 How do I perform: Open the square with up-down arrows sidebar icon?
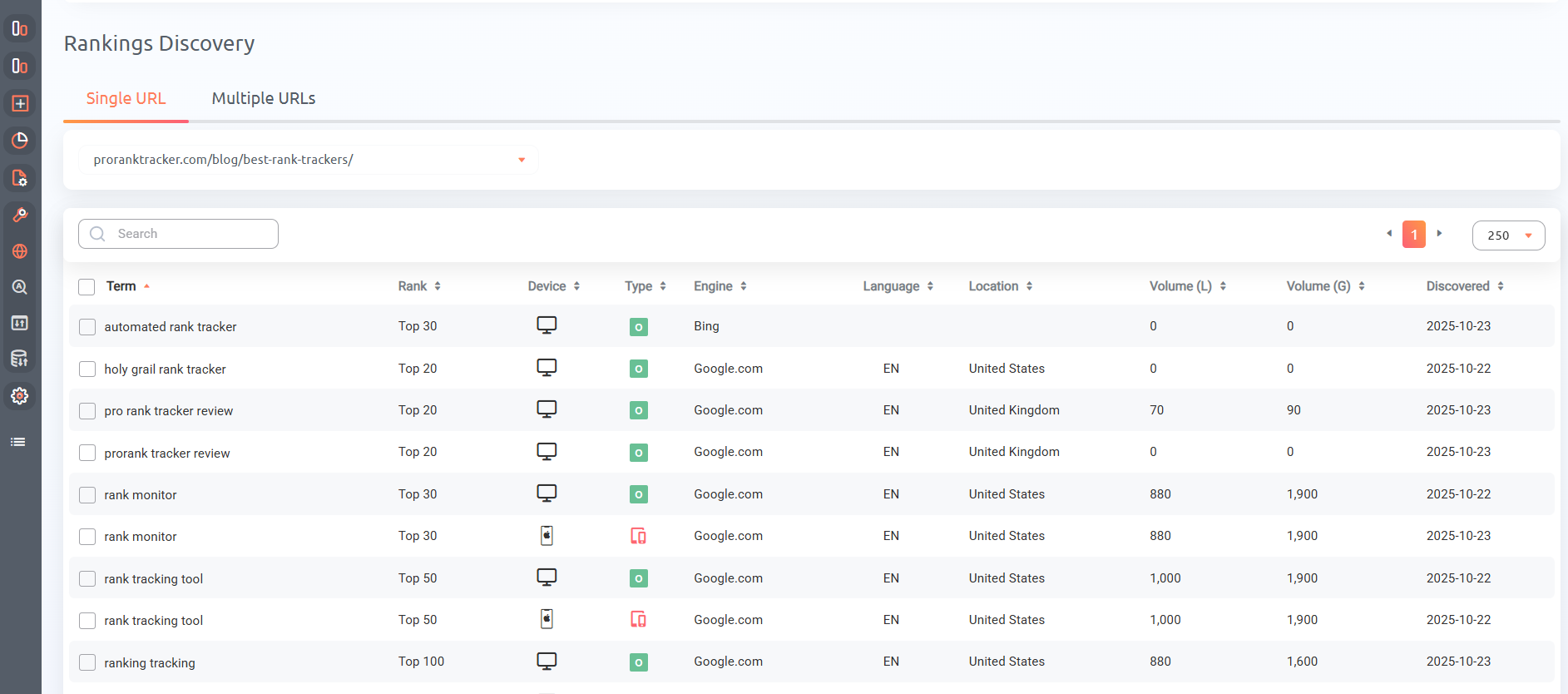coord(20,323)
